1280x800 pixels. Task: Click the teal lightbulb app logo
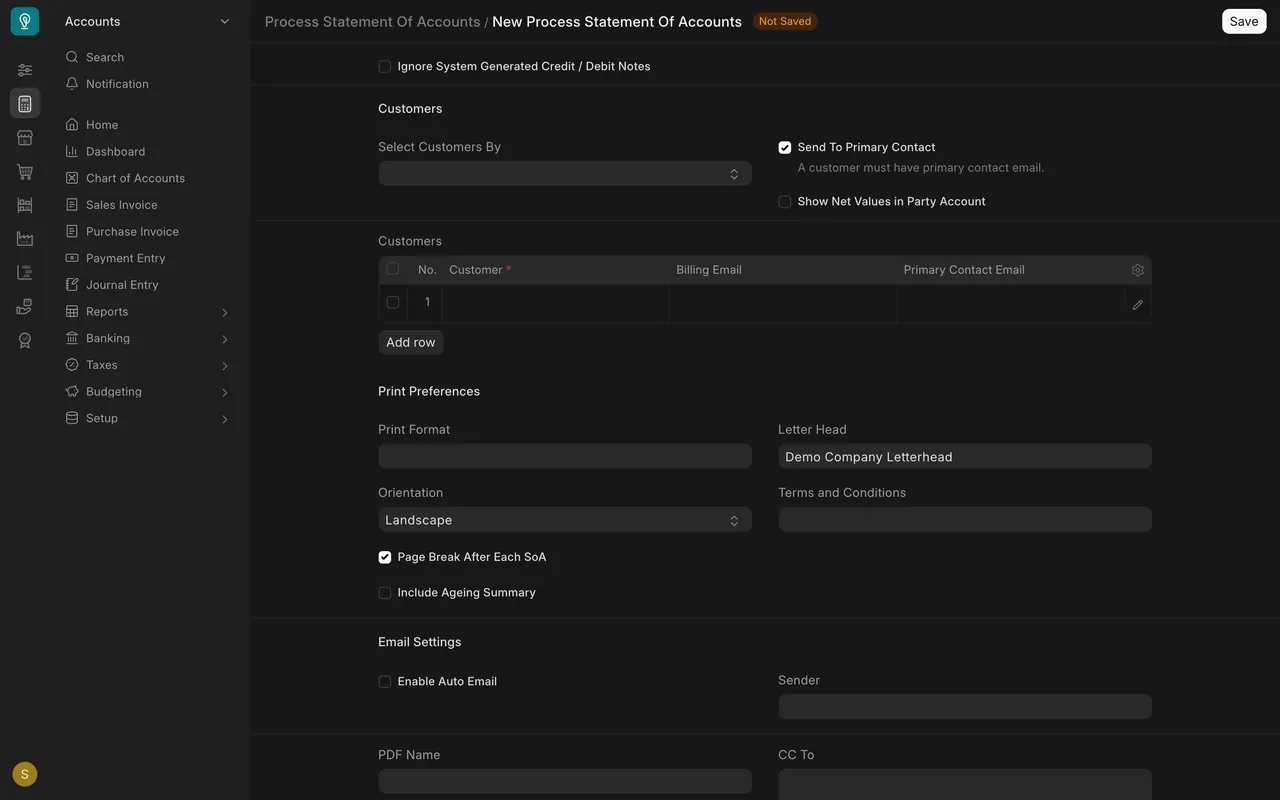(25, 21)
